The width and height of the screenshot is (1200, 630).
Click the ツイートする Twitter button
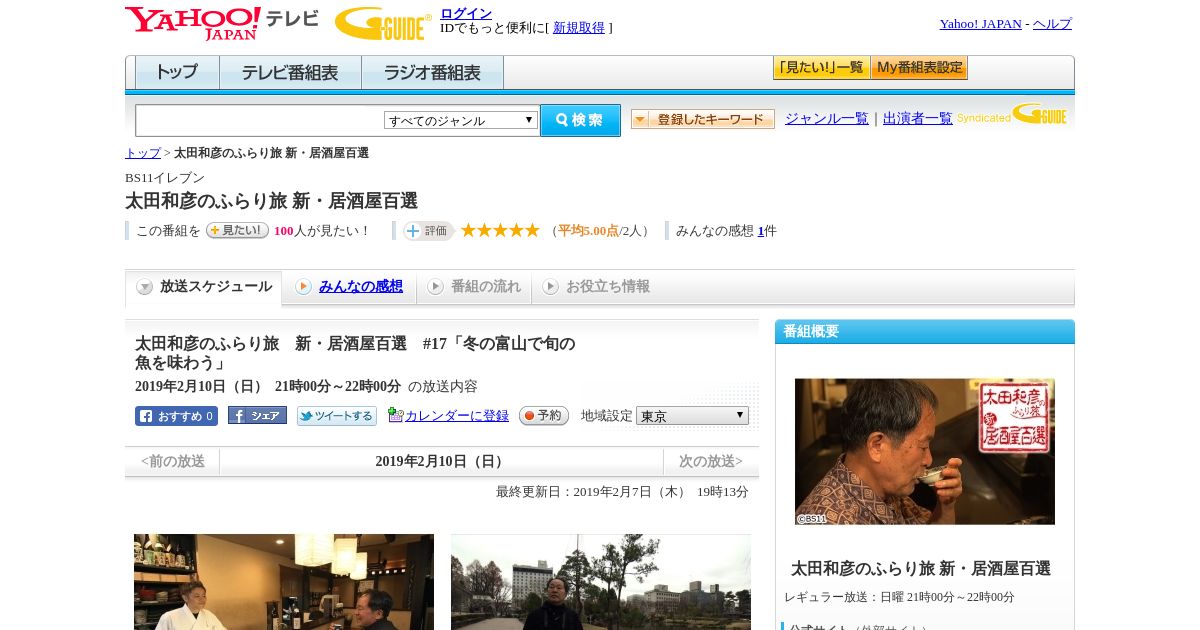337,416
